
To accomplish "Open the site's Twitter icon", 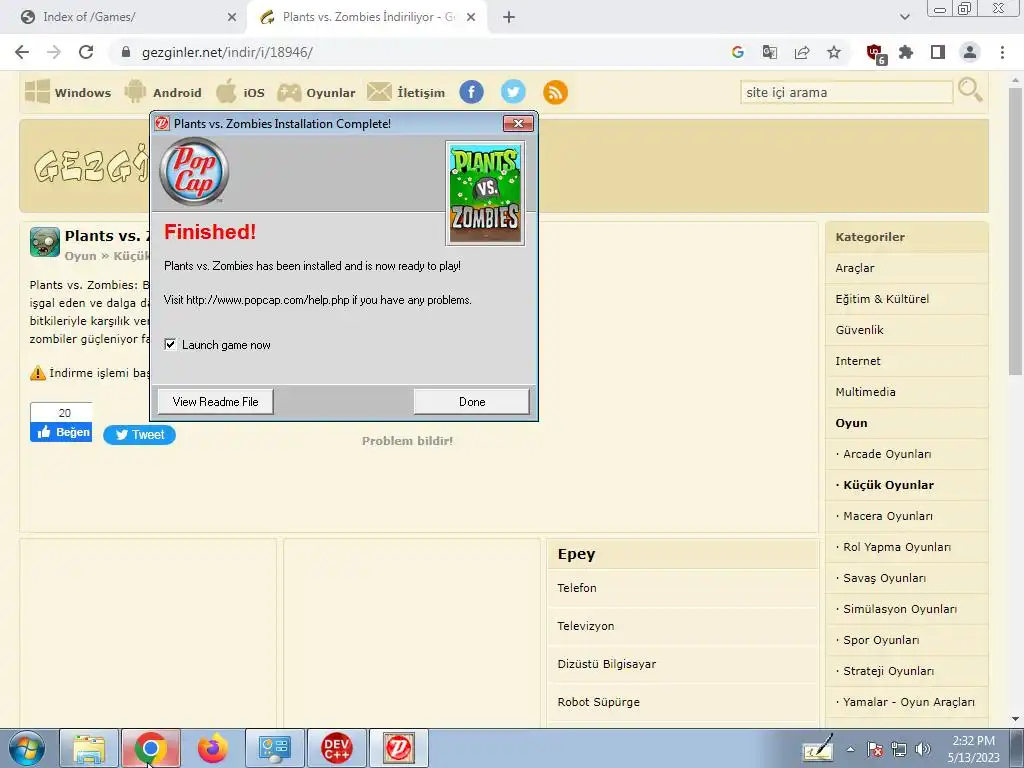I will [x=513, y=92].
